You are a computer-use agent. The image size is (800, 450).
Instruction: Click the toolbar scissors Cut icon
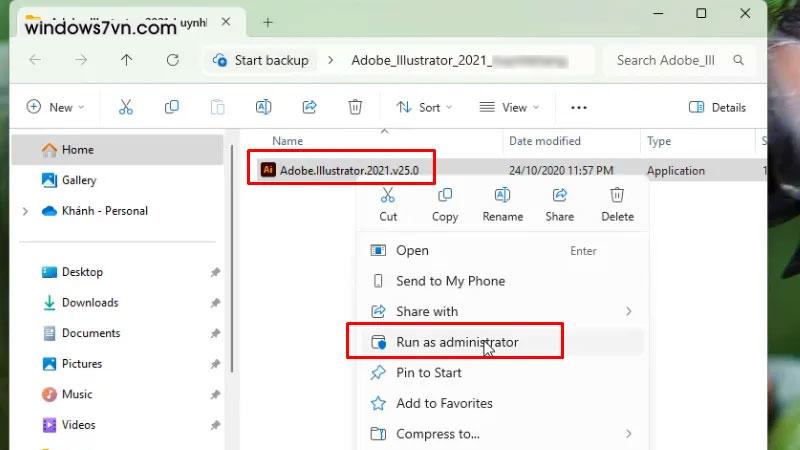(x=126, y=107)
